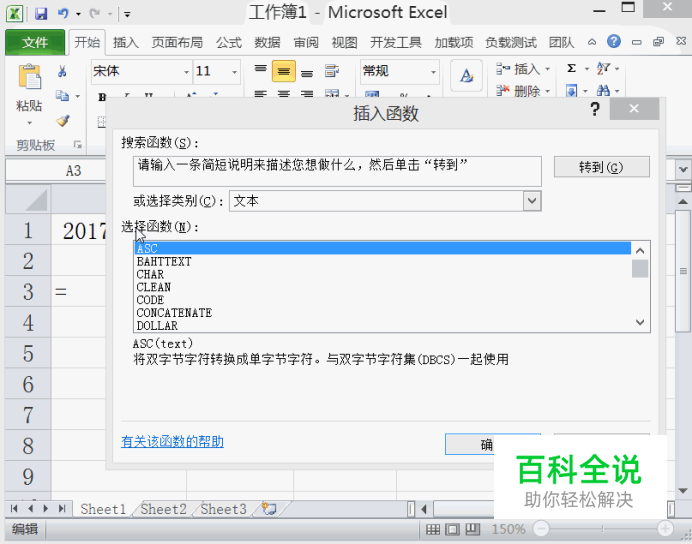Cut selection with scissors icon
This screenshot has width=692, height=544.
point(62,71)
